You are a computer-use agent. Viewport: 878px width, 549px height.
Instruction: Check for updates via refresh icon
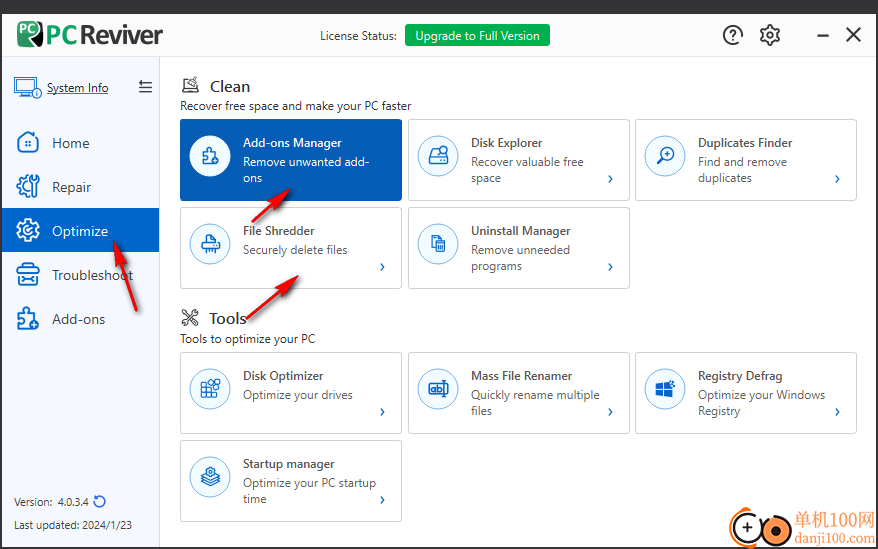pyautogui.click(x=100, y=501)
